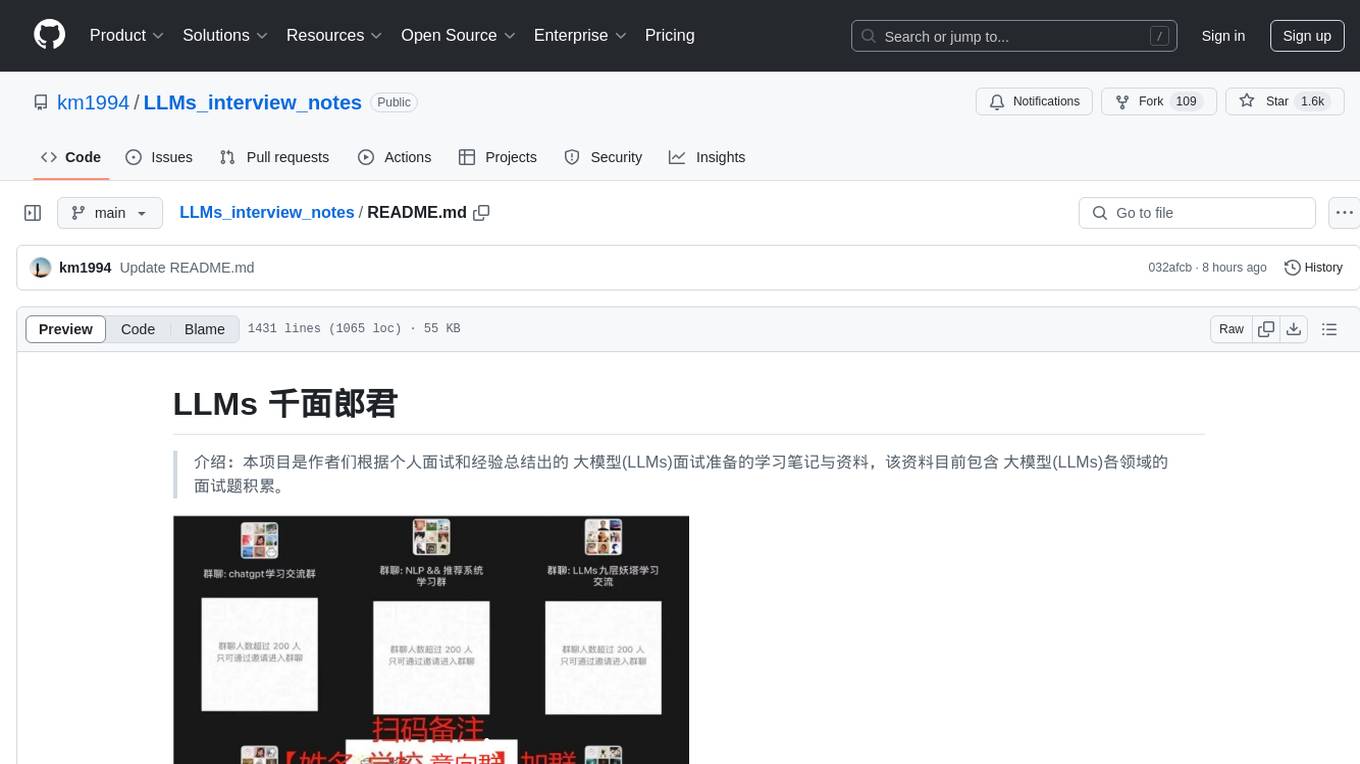The height and width of the screenshot is (764, 1360).
Task: Open the main branch selector dropdown
Action: 110,213
